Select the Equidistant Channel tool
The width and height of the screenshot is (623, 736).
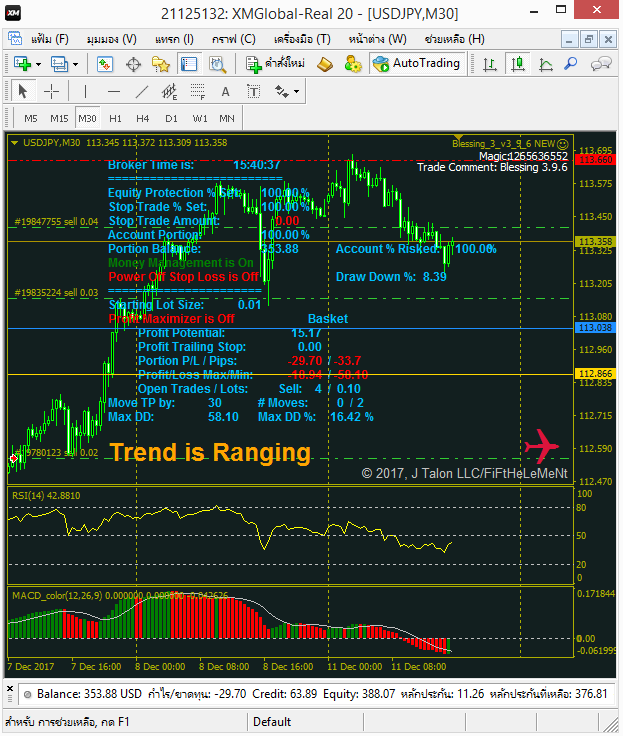click(169, 92)
